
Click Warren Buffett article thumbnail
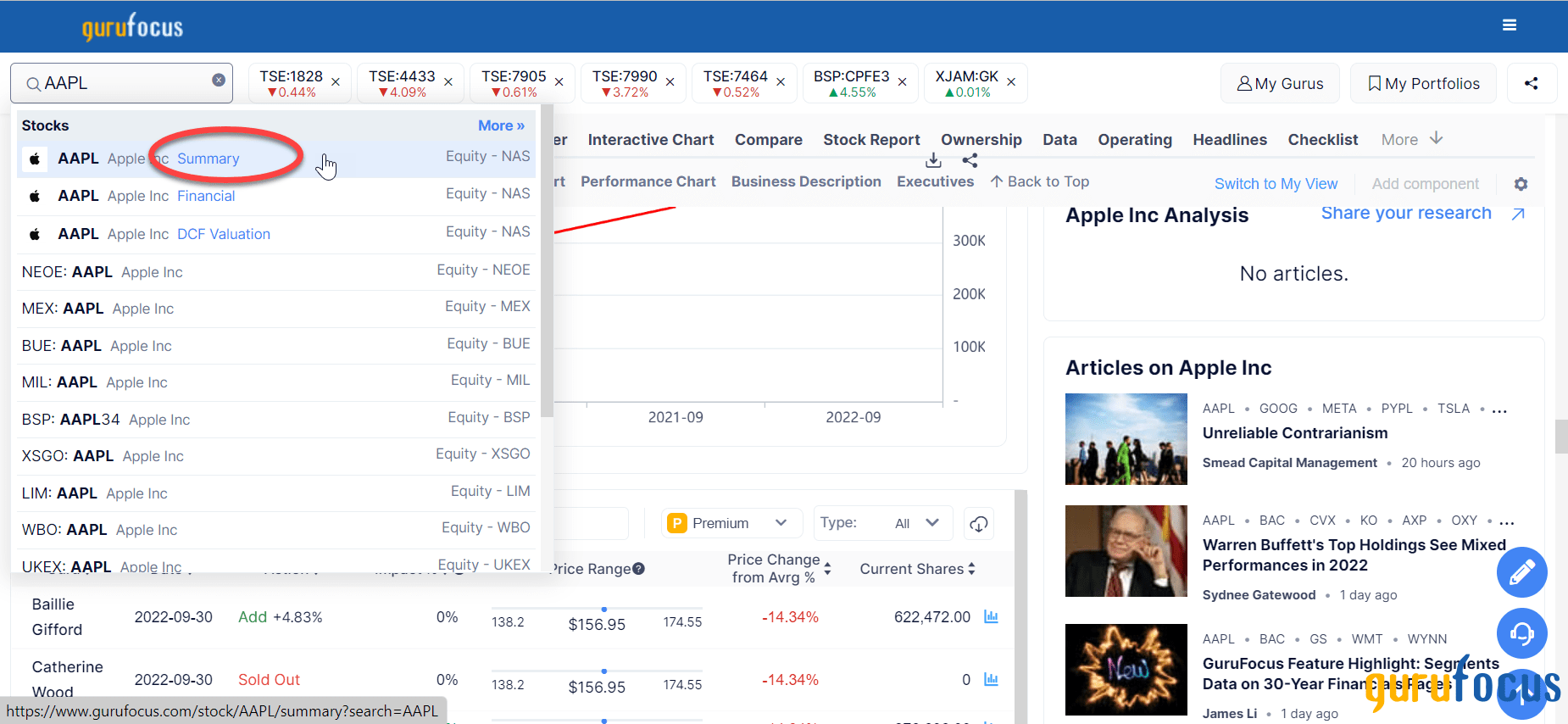pos(1126,551)
